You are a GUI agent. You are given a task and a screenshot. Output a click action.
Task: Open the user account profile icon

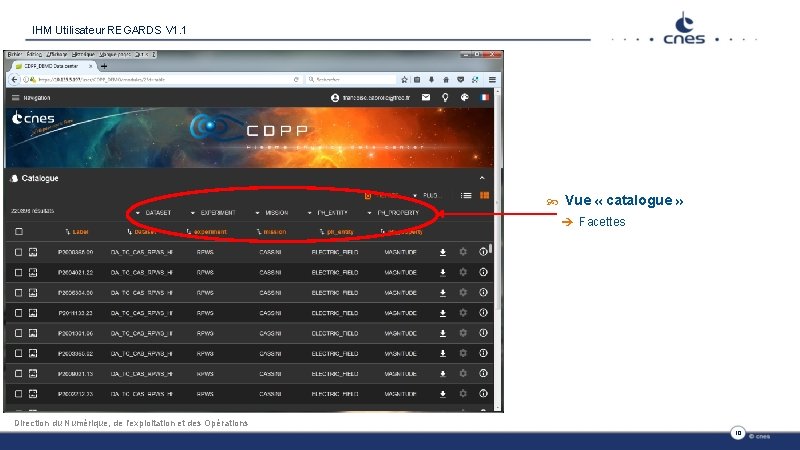click(x=335, y=97)
